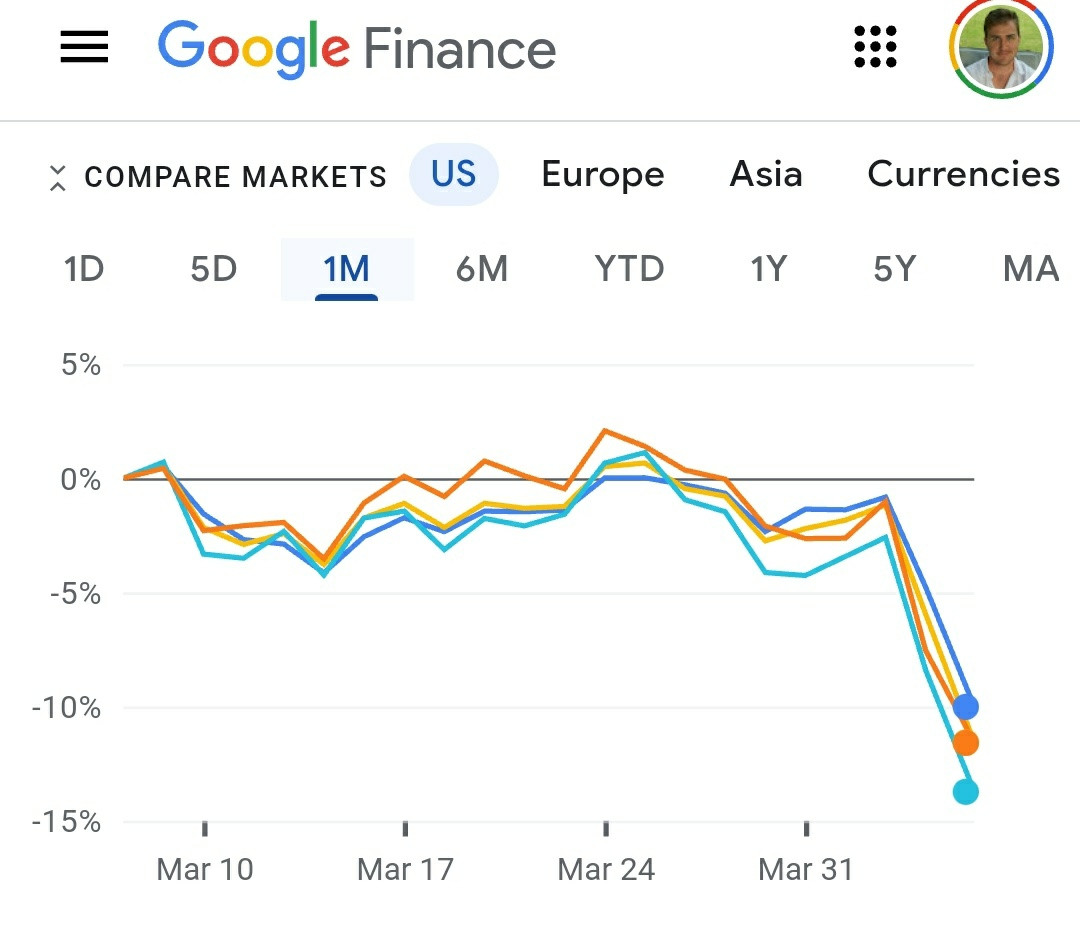Image resolution: width=1080 pixels, height=936 pixels.
Task: Open the Google apps grid
Action: (875, 47)
